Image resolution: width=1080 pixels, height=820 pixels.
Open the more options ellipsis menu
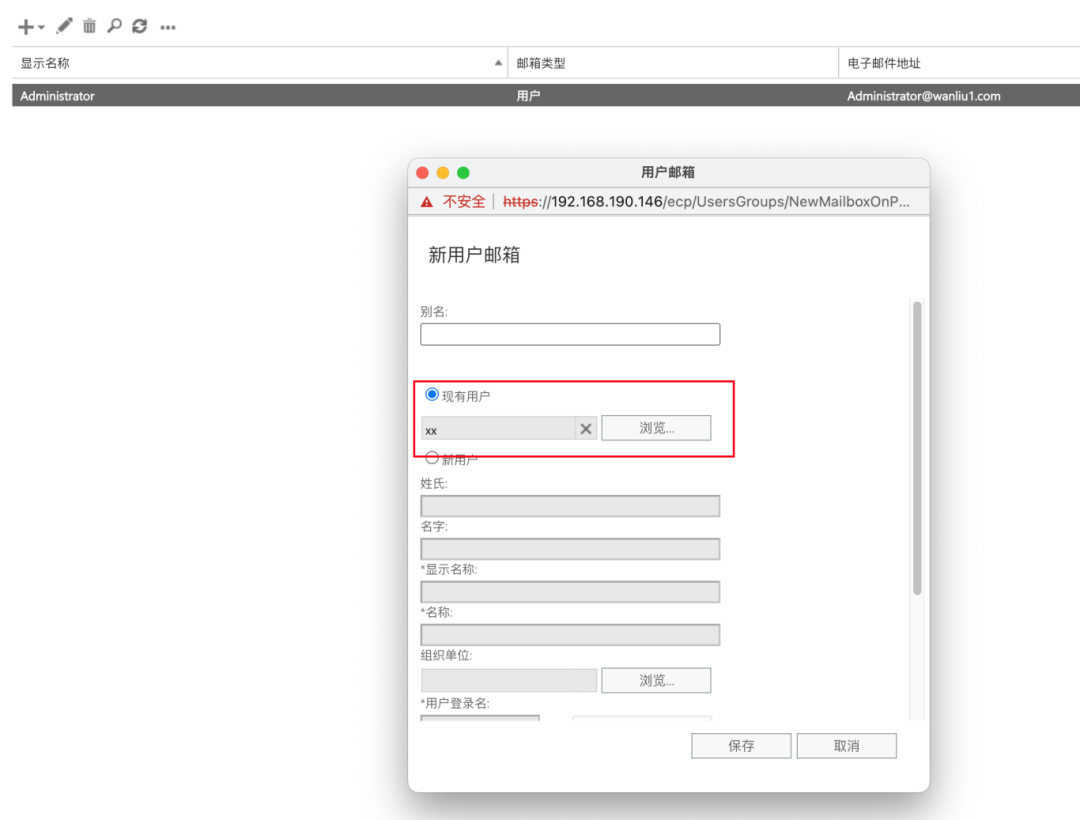pos(168,28)
